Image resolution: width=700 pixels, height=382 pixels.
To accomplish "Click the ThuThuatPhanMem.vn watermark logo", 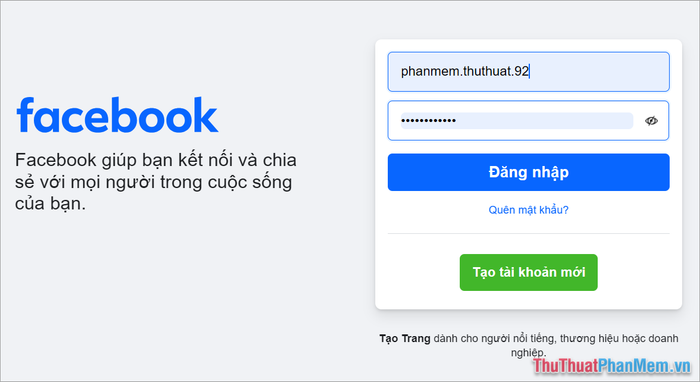I will 612,366.
